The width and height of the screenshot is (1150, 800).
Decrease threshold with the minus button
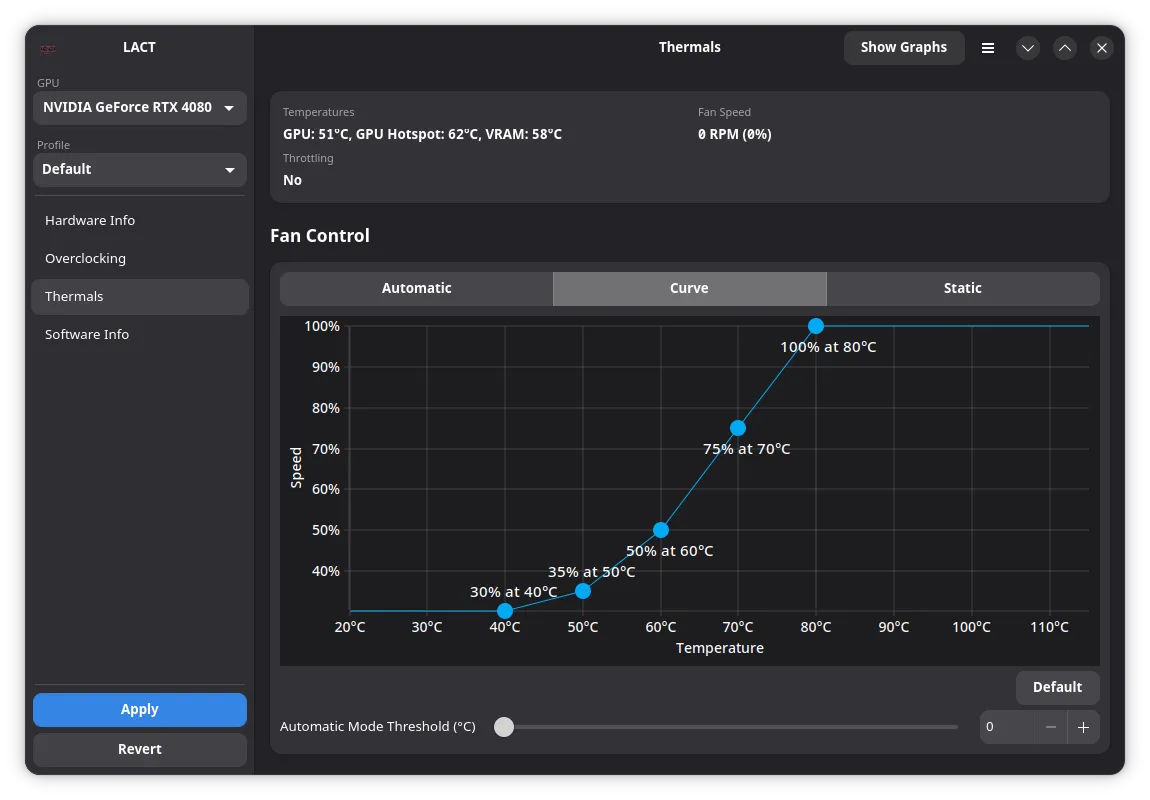click(x=1051, y=727)
